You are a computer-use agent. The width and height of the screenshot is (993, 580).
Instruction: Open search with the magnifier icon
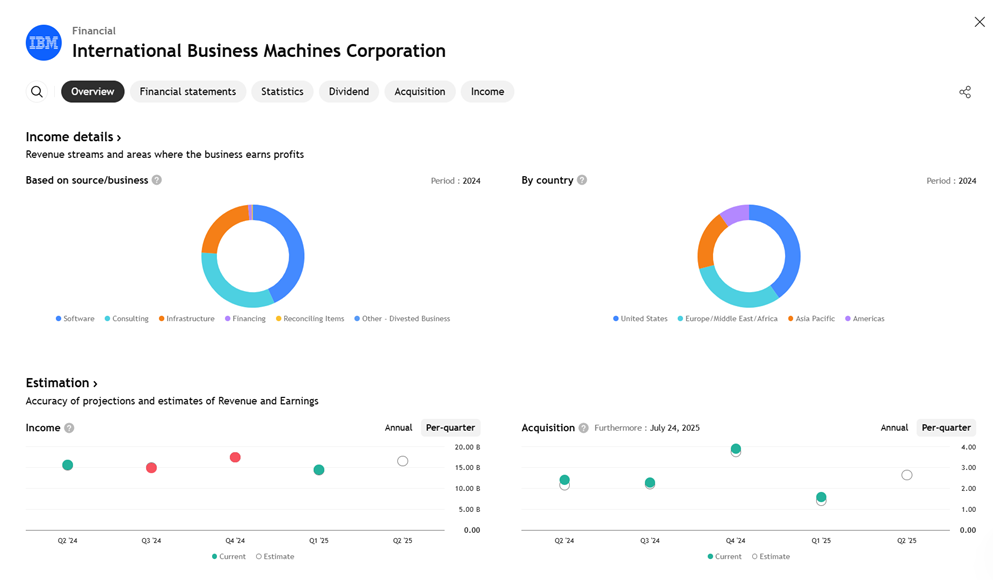pyautogui.click(x=37, y=92)
